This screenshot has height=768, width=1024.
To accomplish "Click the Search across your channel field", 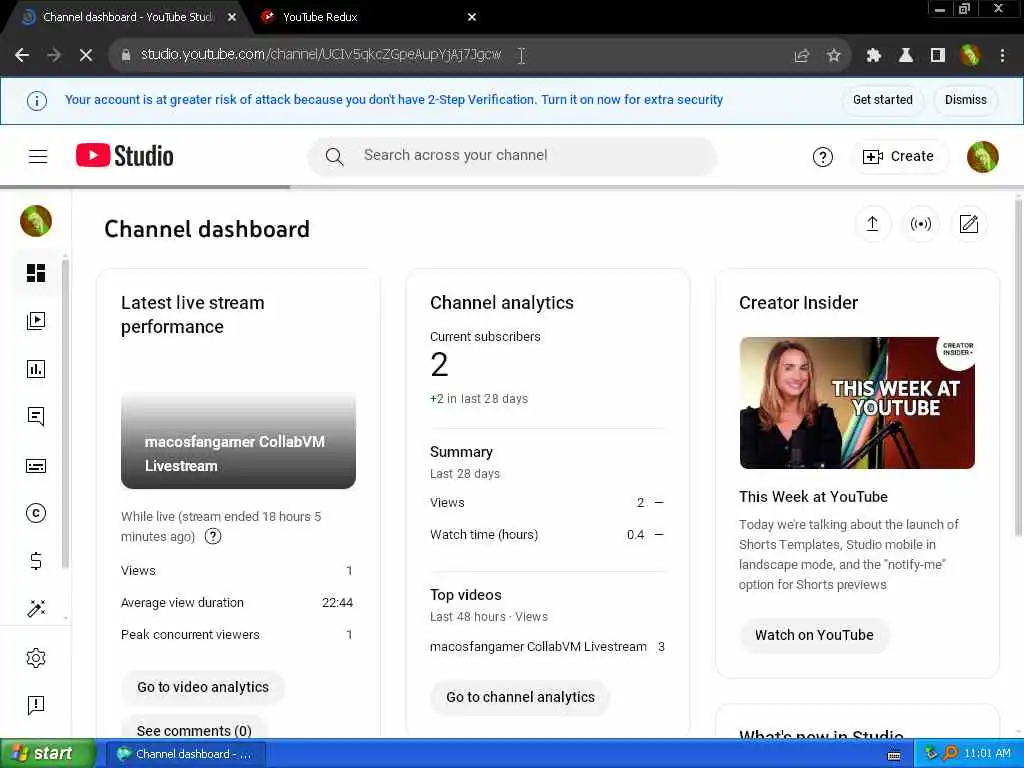I will coord(513,156).
